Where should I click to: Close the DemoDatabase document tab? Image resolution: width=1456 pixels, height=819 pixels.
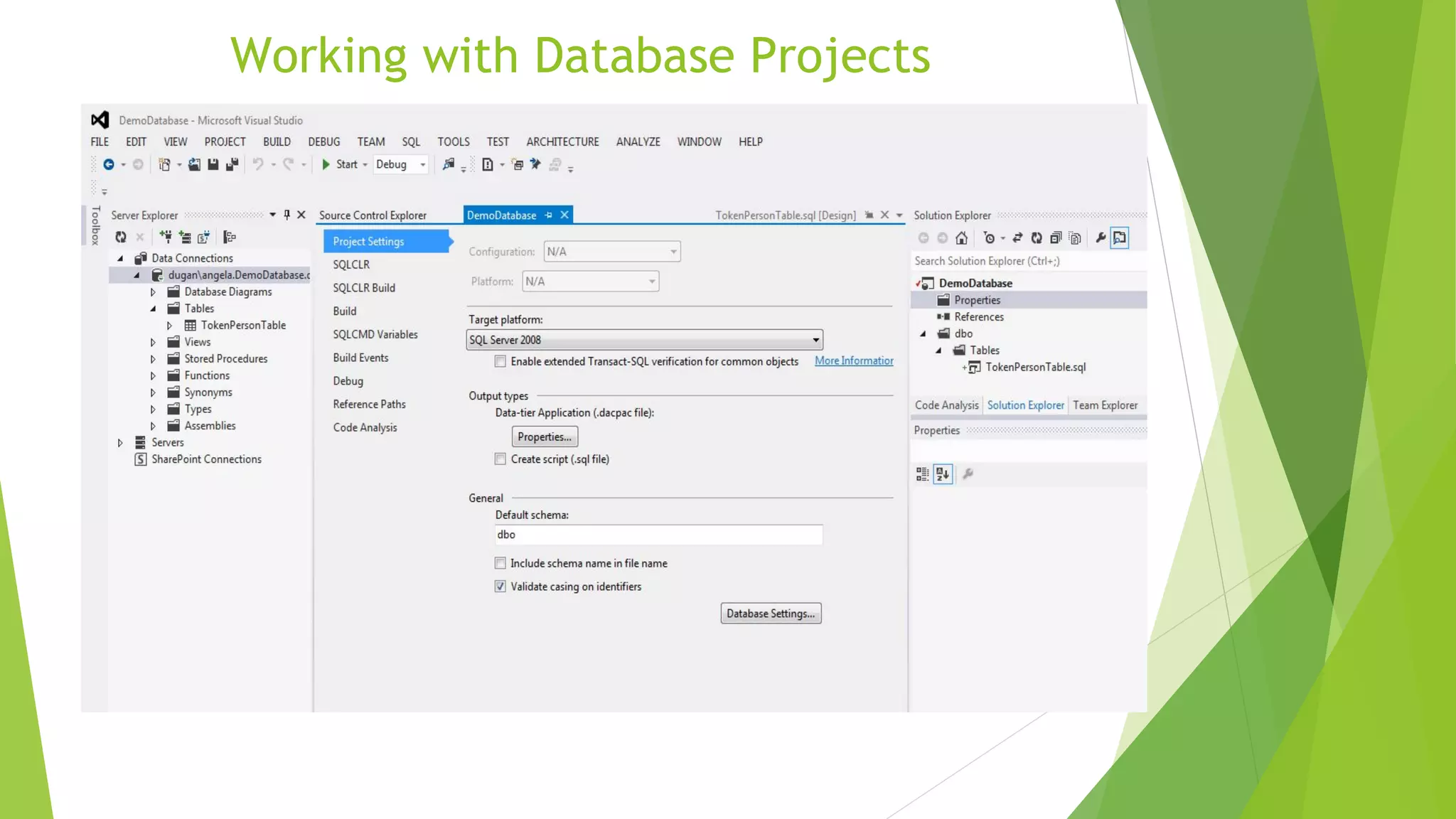click(564, 215)
